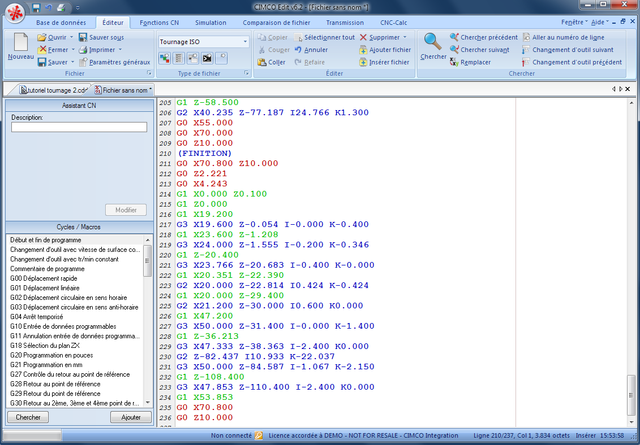The height and width of the screenshot is (445, 640).
Task: Select G28 Retour au point de référence
Action: tap(55, 384)
